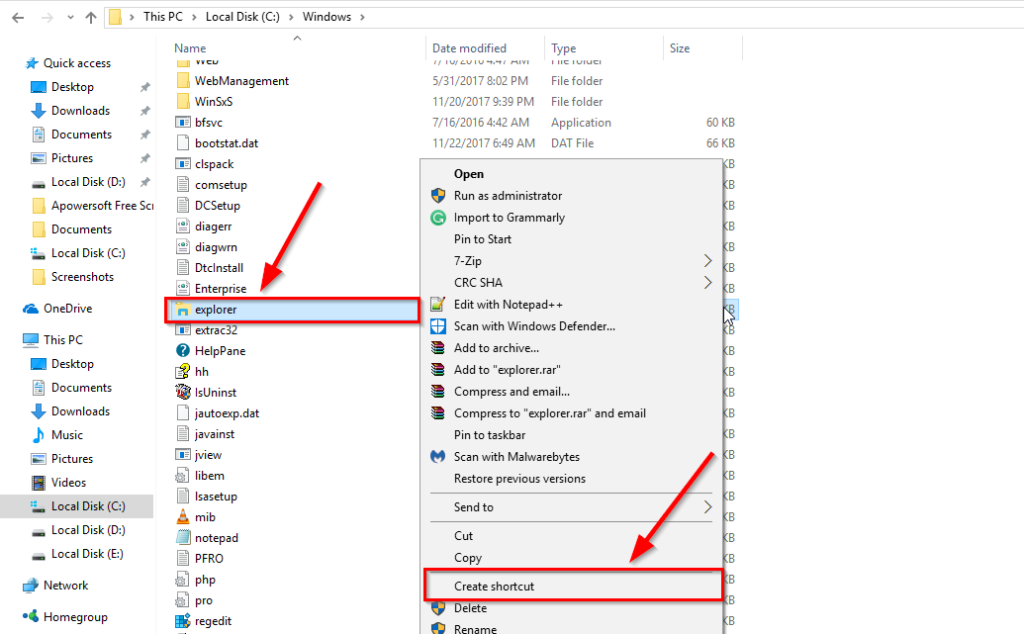Click the Malwarebytes scan icon

coord(437,456)
